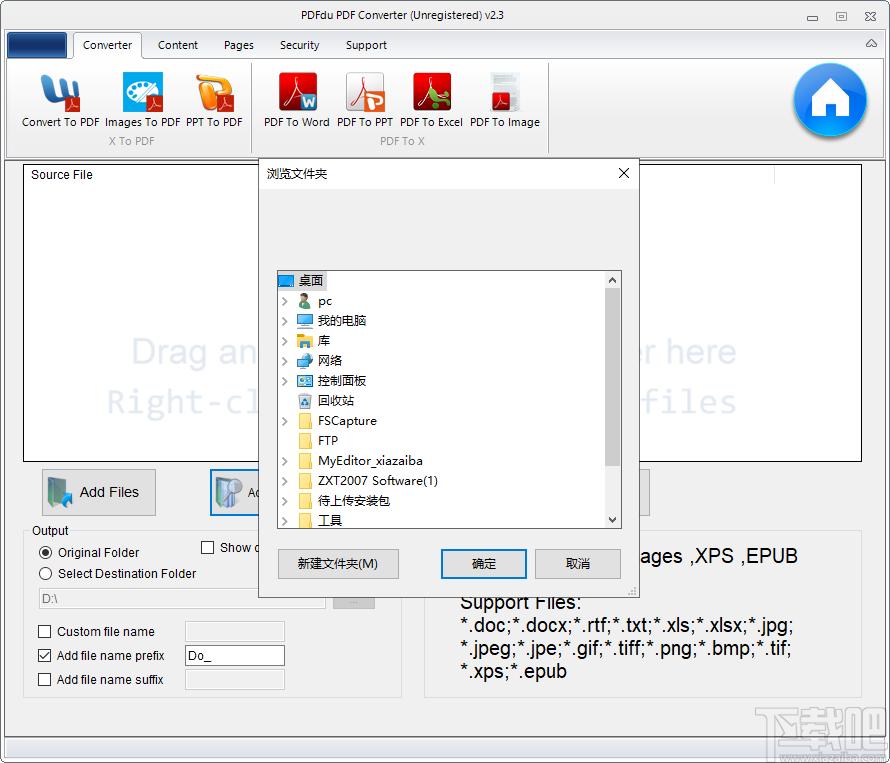Open the Convert To PDF tool
Image resolution: width=890 pixels, height=763 pixels.
pos(60,100)
